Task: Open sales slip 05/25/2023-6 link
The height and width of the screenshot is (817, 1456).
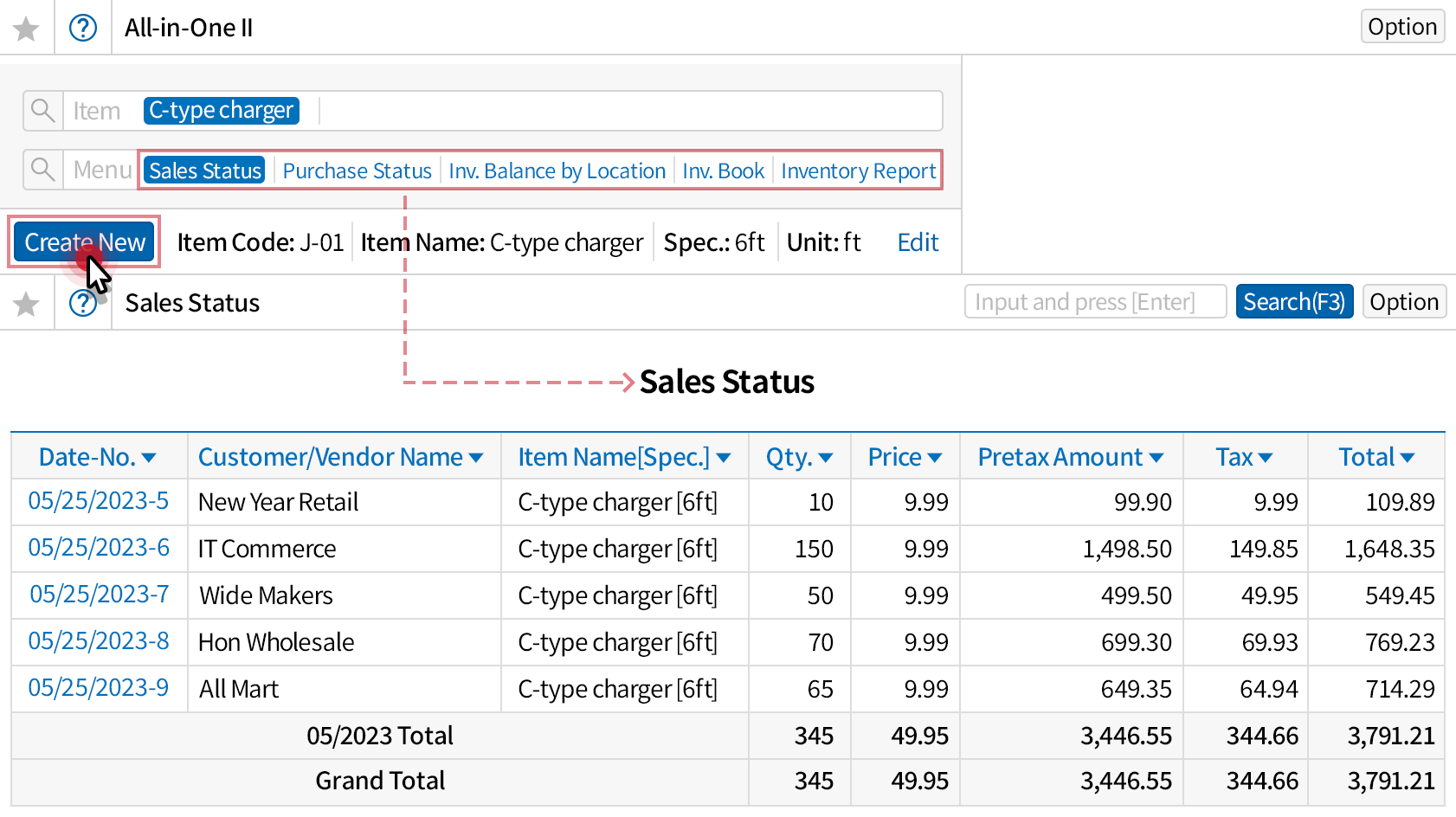Action: 99,548
